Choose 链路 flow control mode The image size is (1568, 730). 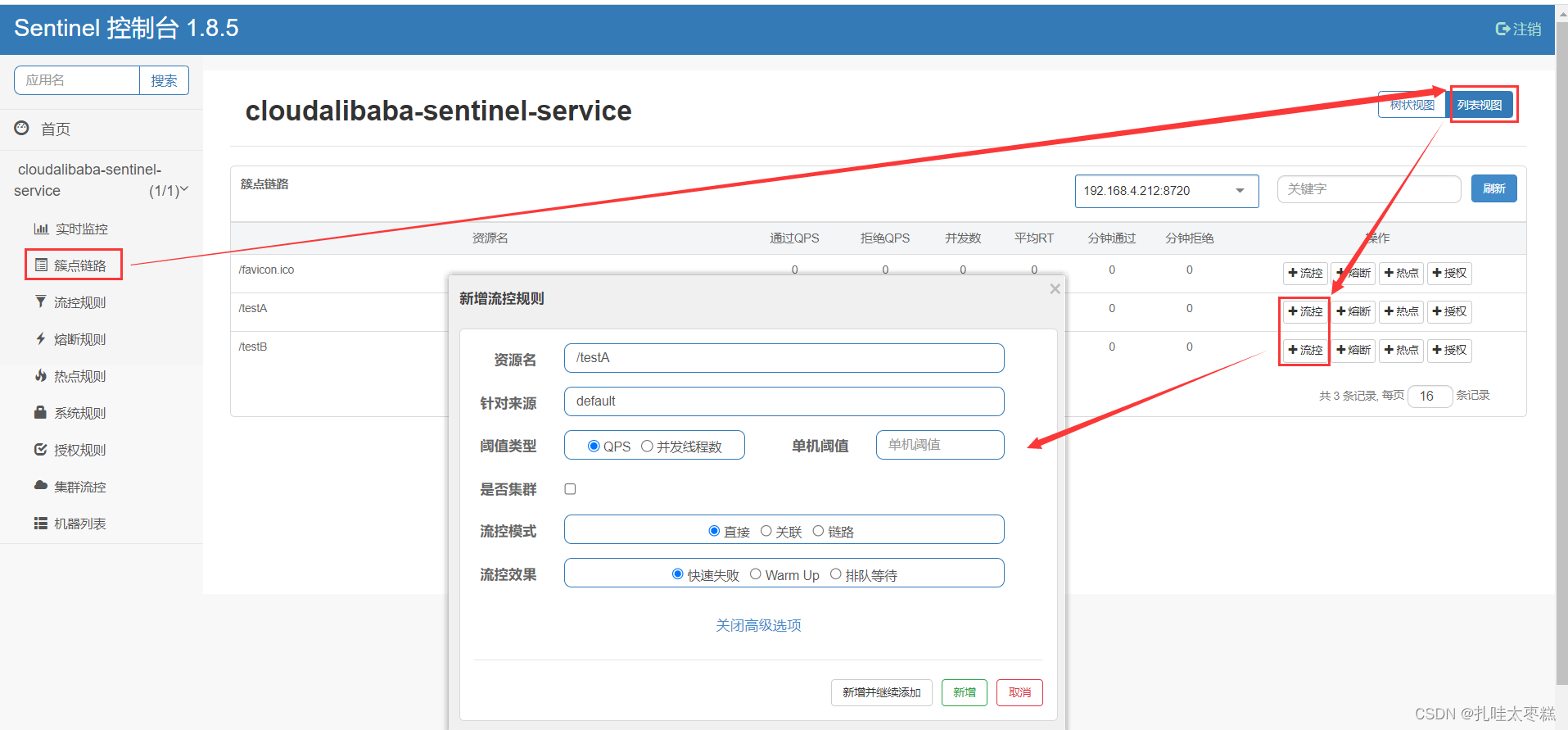[x=818, y=531]
